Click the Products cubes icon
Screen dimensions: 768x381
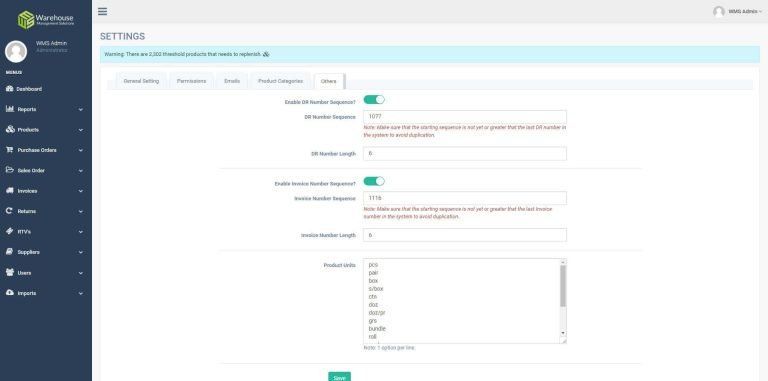[10, 129]
